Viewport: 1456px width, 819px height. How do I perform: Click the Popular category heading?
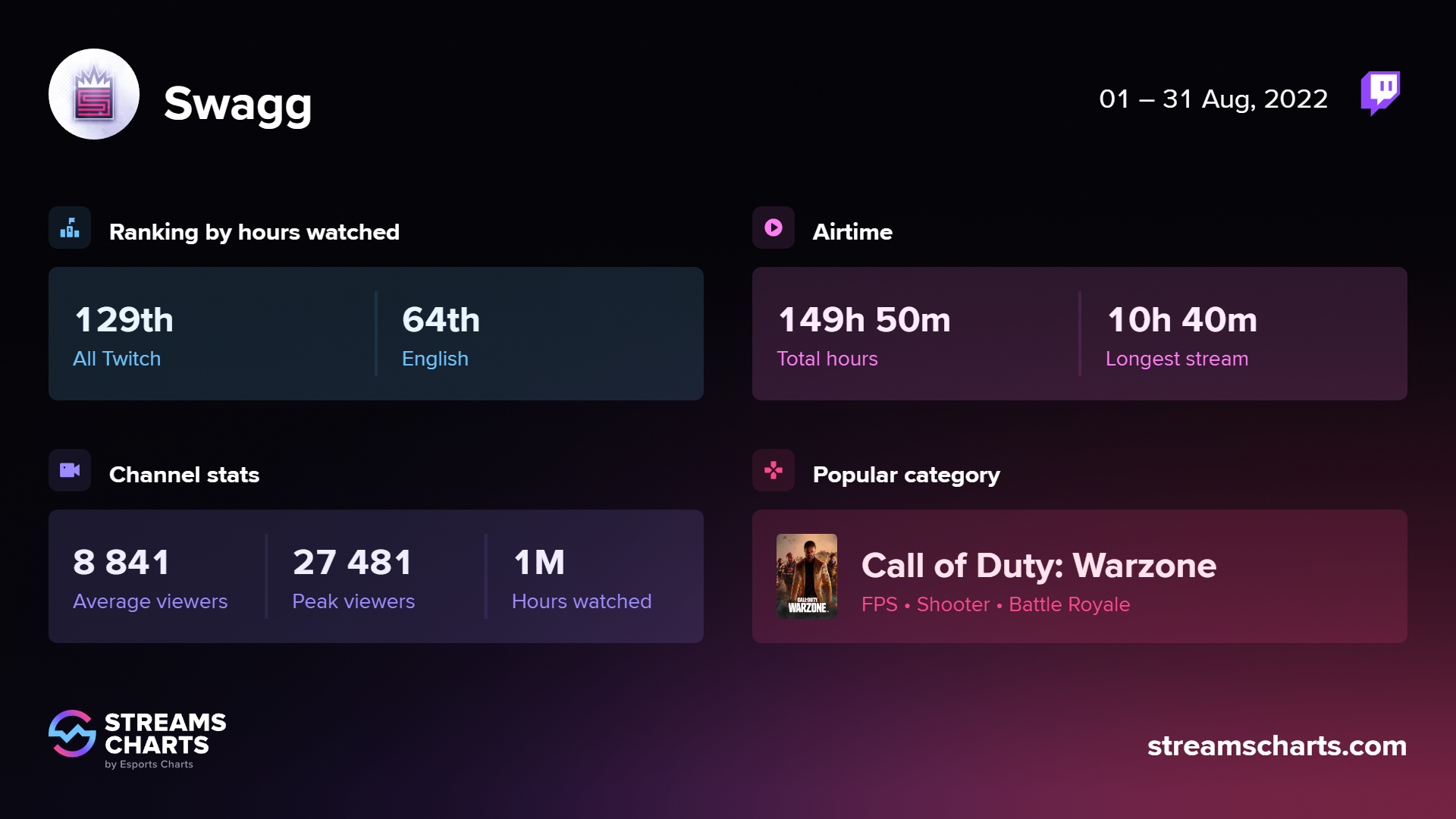click(906, 475)
